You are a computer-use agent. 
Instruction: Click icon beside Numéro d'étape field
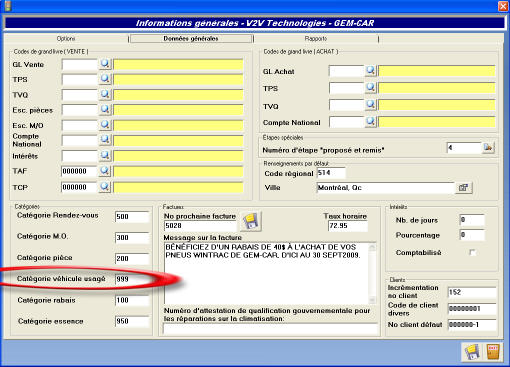[x=488, y=147]
